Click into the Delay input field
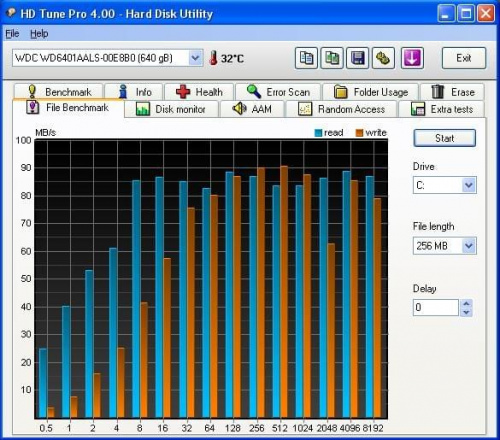This screenshot has width=500, height=440. click(436, 307)
